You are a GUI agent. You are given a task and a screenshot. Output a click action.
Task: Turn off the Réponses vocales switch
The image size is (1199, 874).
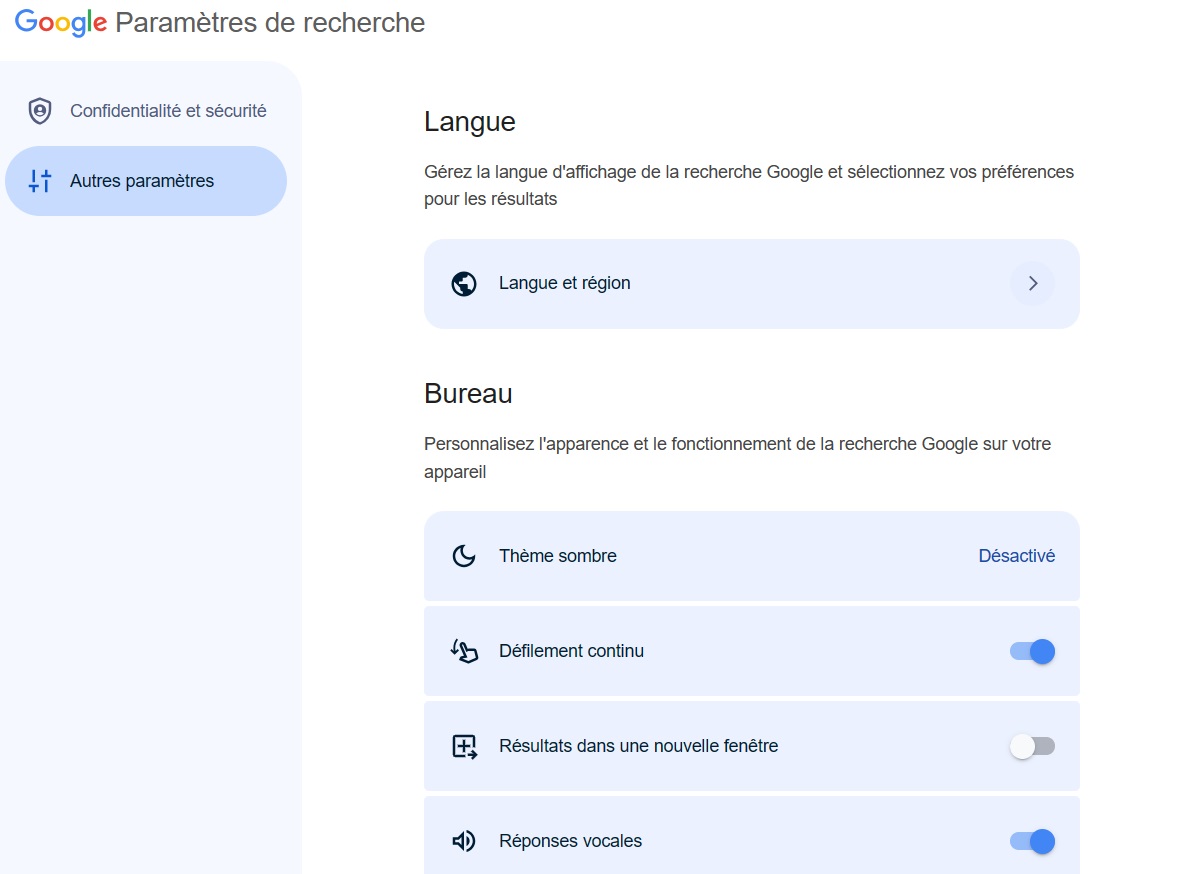click(1032, 841)
